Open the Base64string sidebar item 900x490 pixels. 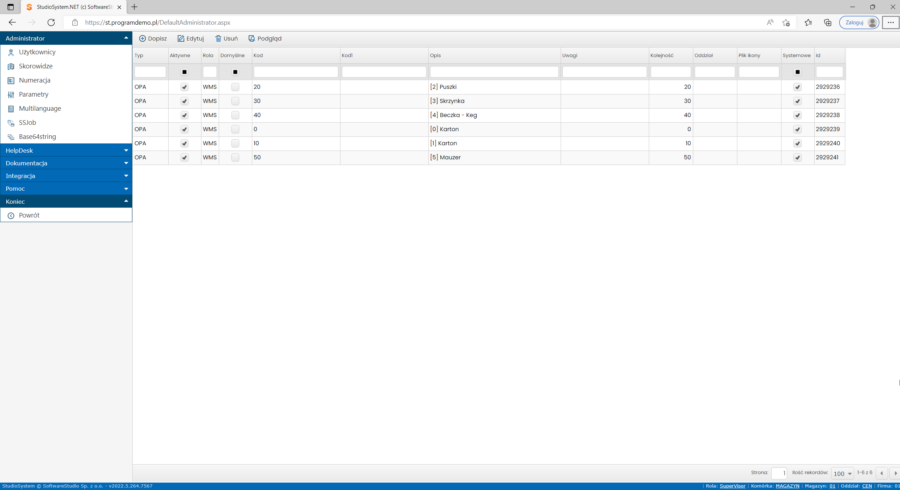click(37, 137)
